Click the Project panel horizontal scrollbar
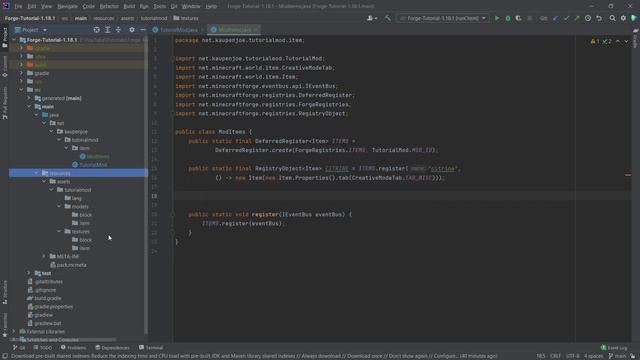640x360 pixels. (63, 339)
